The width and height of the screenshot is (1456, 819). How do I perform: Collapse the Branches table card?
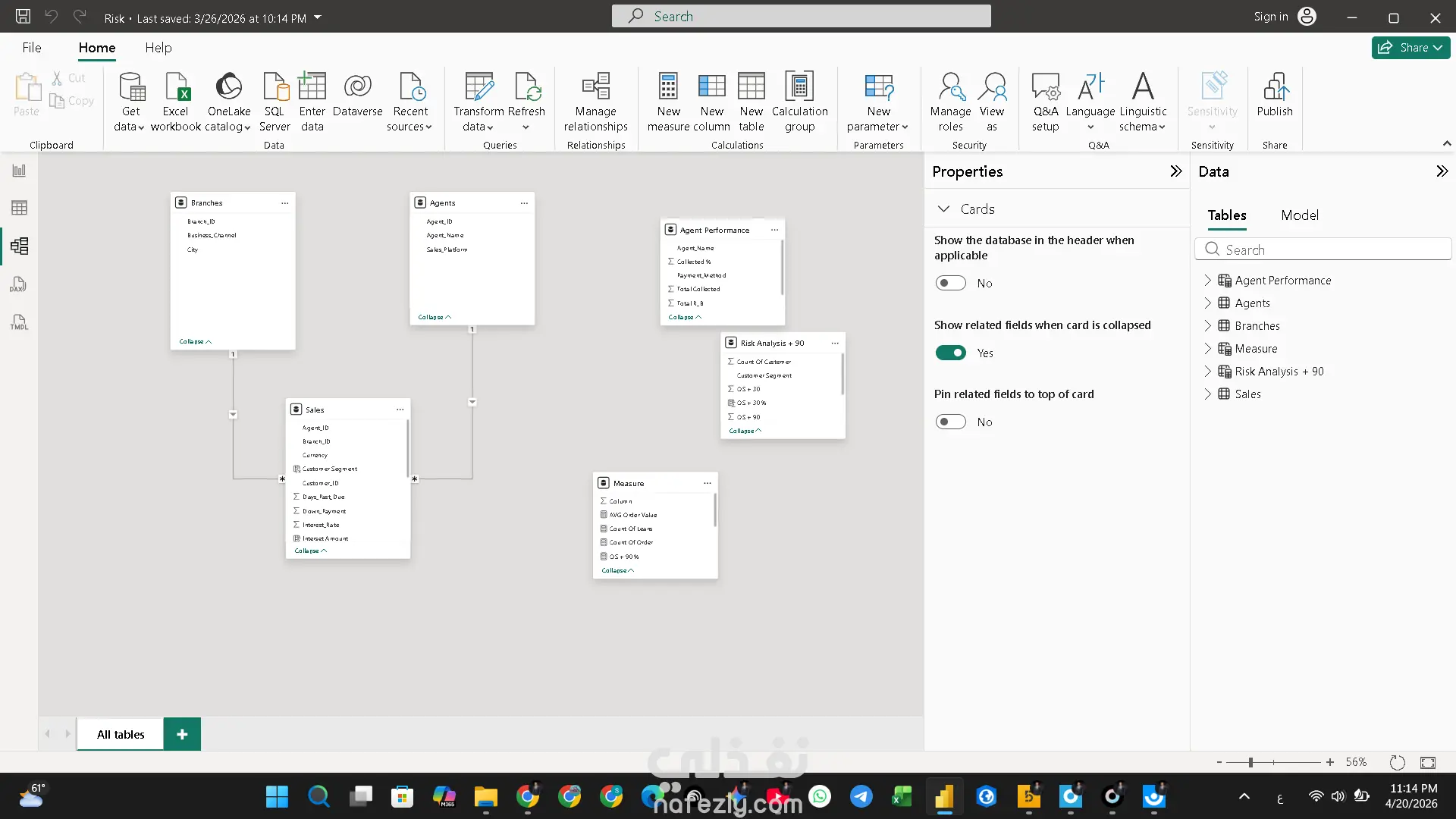coord(195,342)
